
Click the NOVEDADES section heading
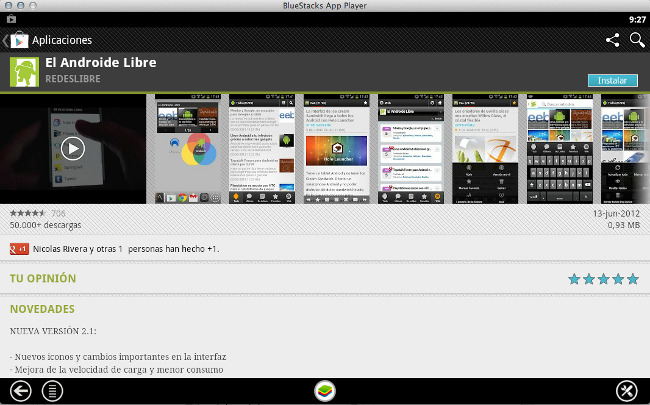[42, 309]
